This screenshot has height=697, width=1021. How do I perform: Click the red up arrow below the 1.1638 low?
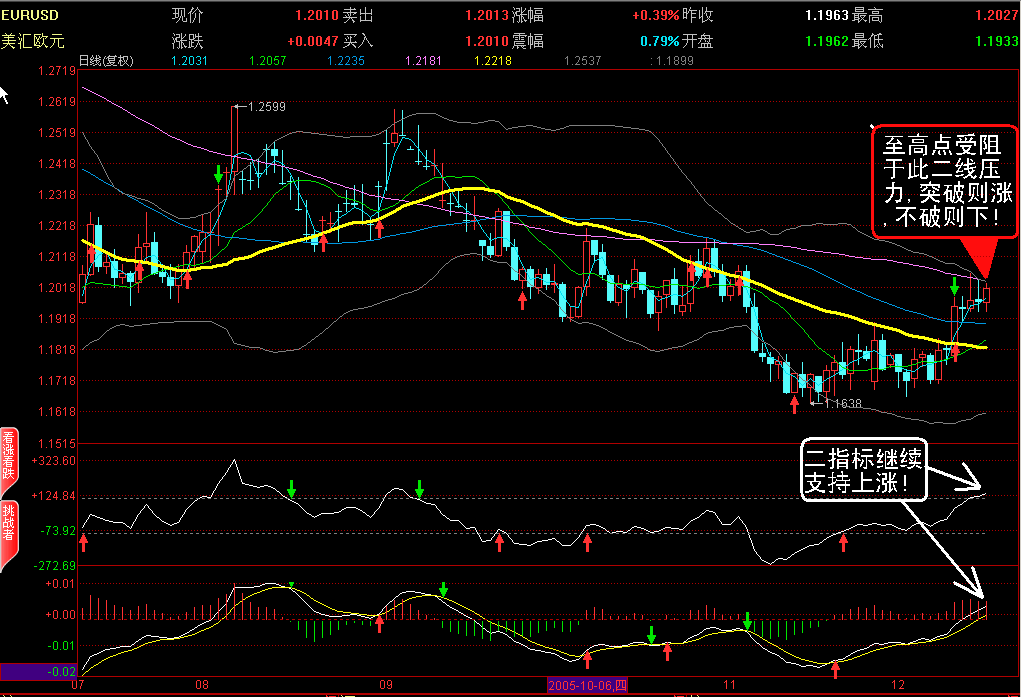pos(794,405)
